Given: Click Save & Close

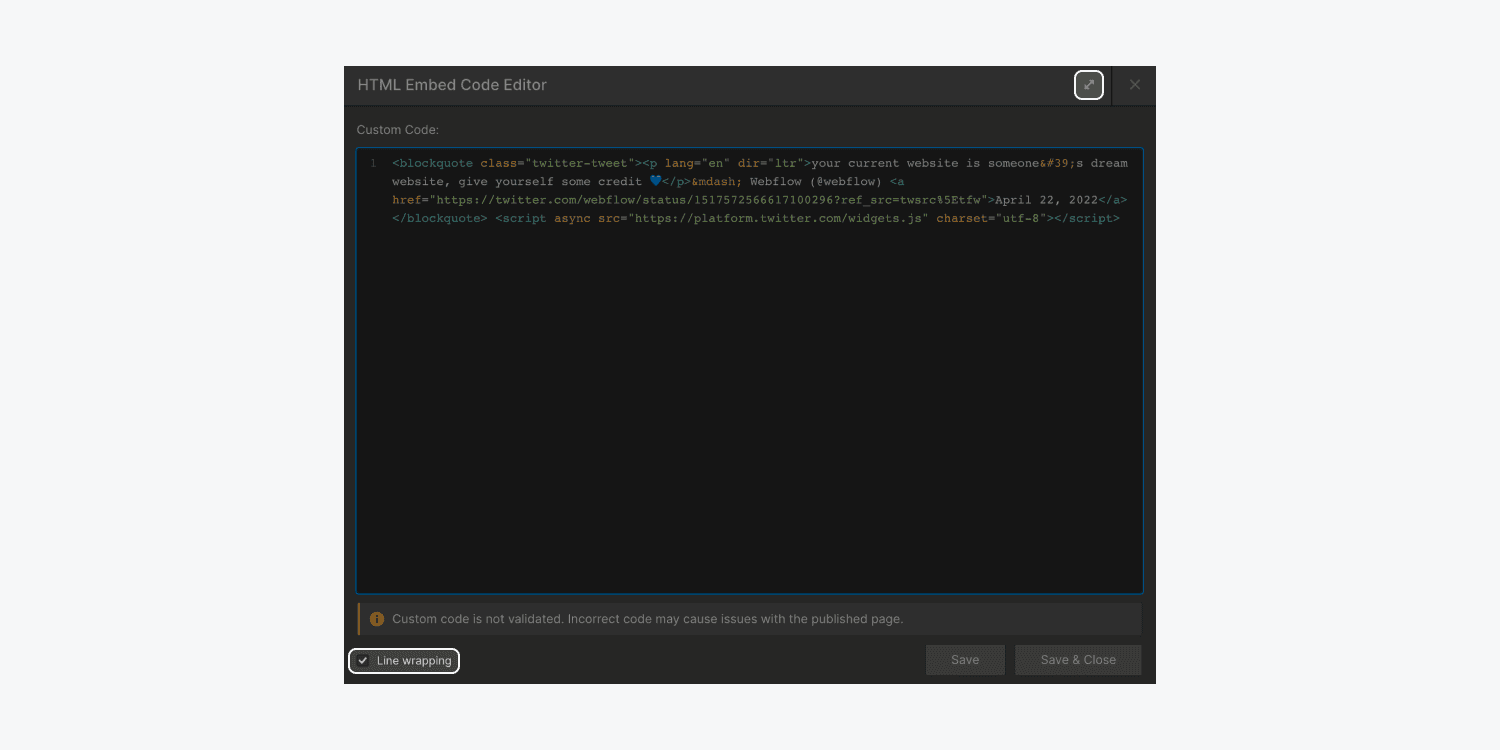Looking at the screenshot, I should click(x=1078, y=659).
